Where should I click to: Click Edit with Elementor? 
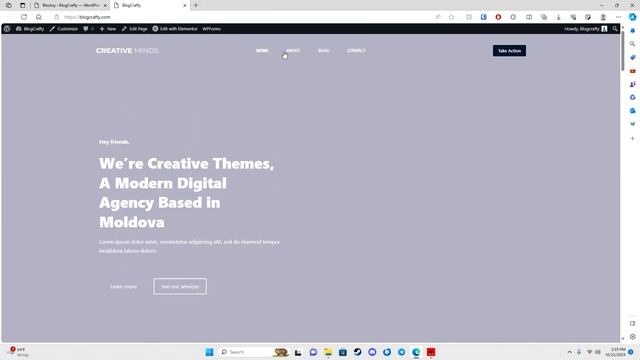(x=175, y=29)
